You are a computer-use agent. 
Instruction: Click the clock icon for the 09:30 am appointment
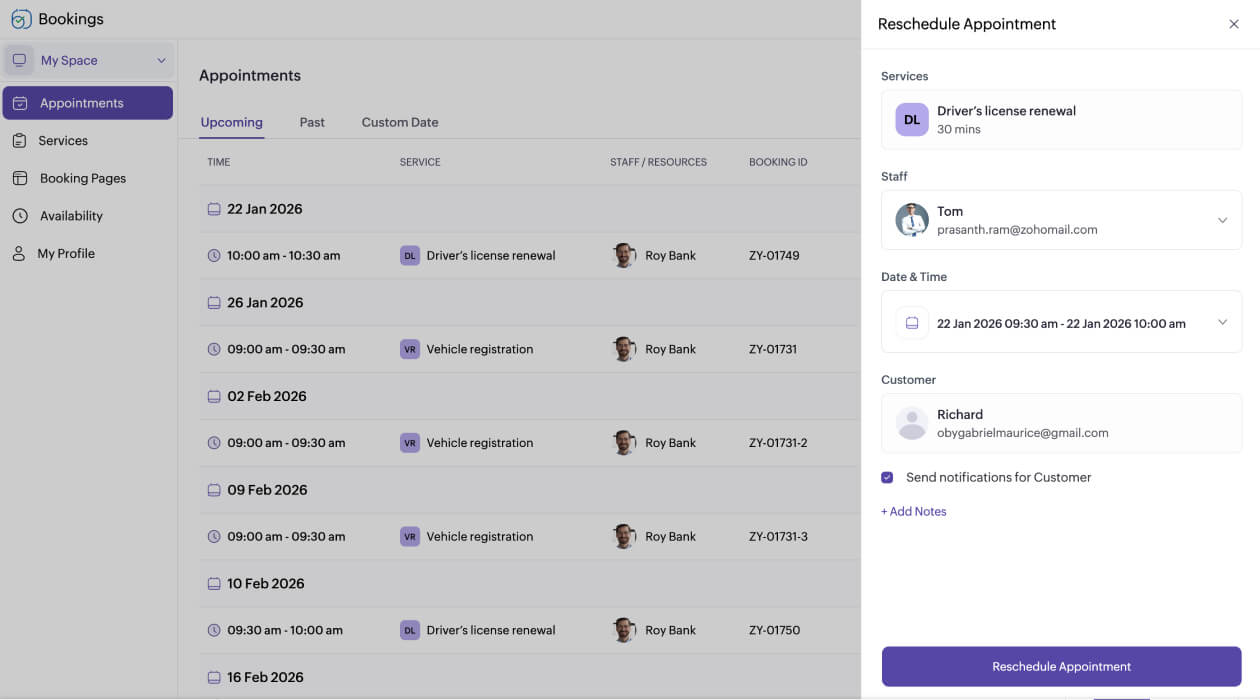point(213,630)
